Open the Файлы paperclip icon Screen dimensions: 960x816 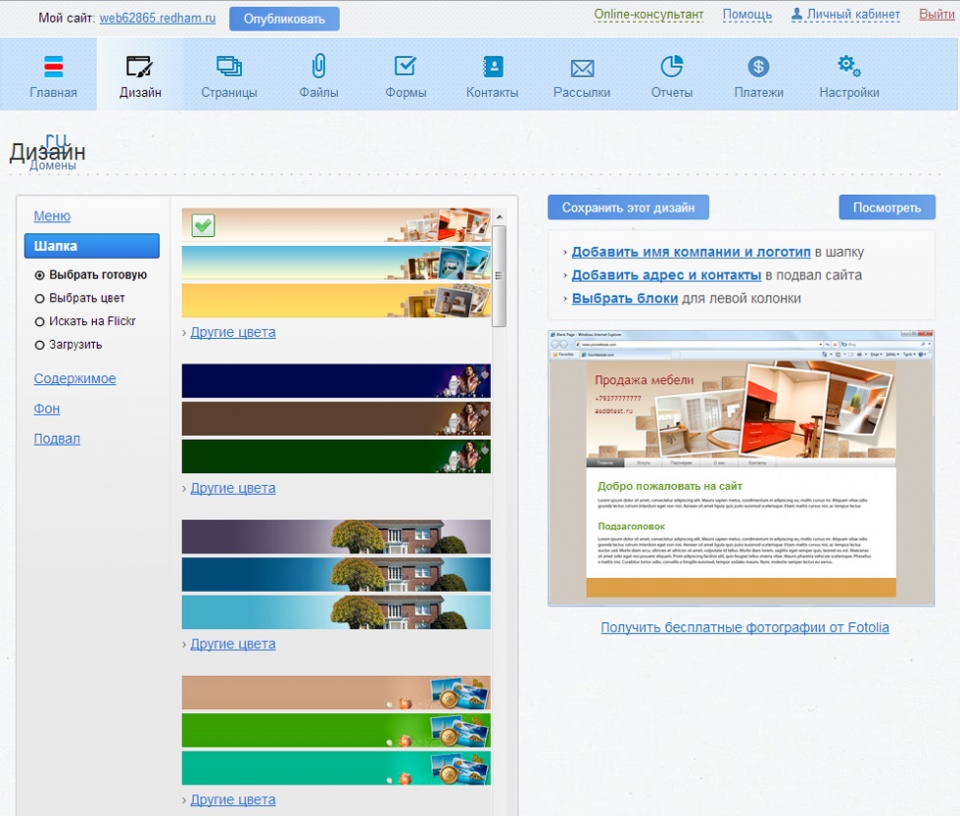(x=318, y=66)
